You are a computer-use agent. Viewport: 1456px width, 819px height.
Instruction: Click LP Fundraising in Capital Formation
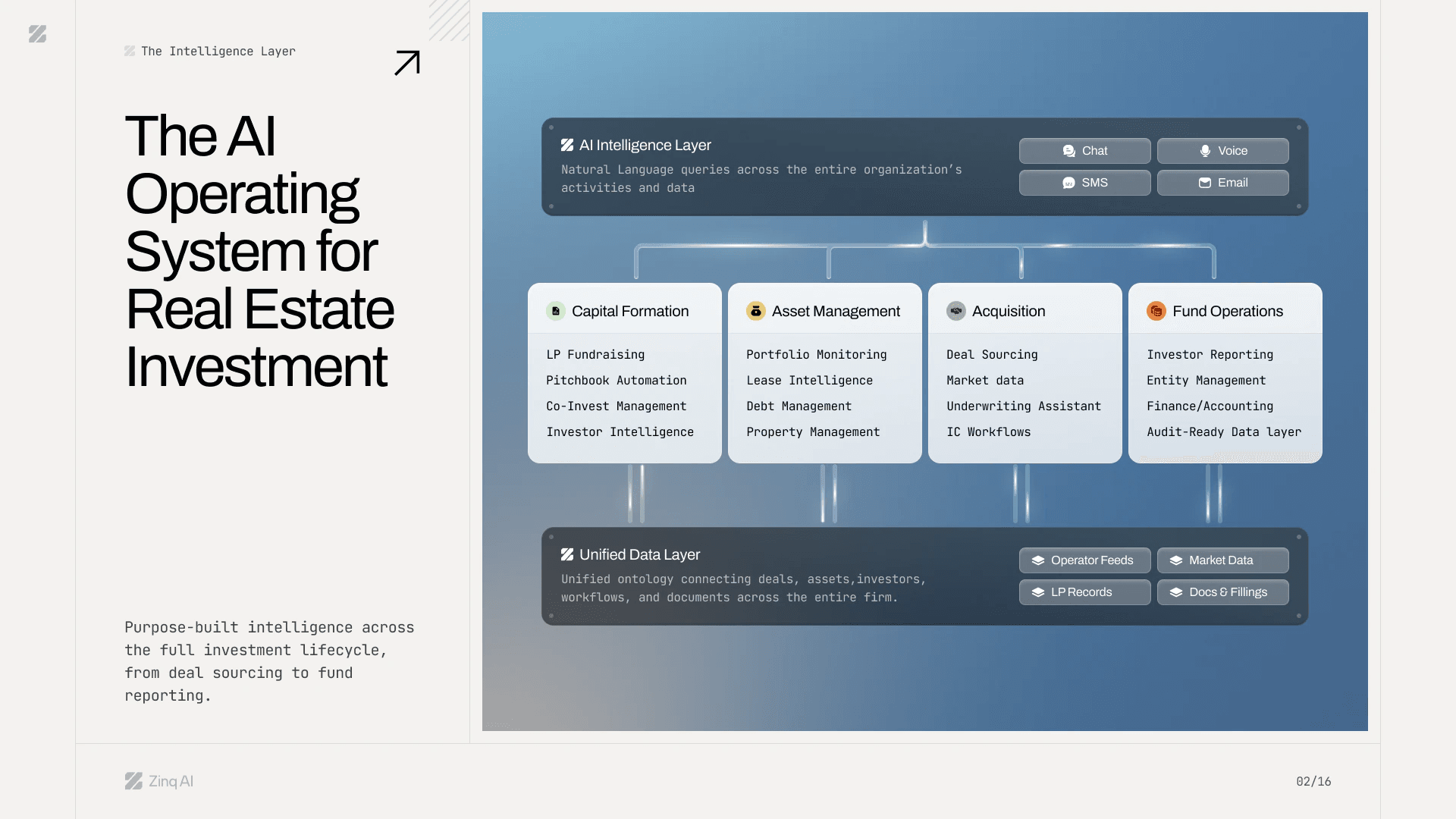pyautogui.click(x=595, y=355)
